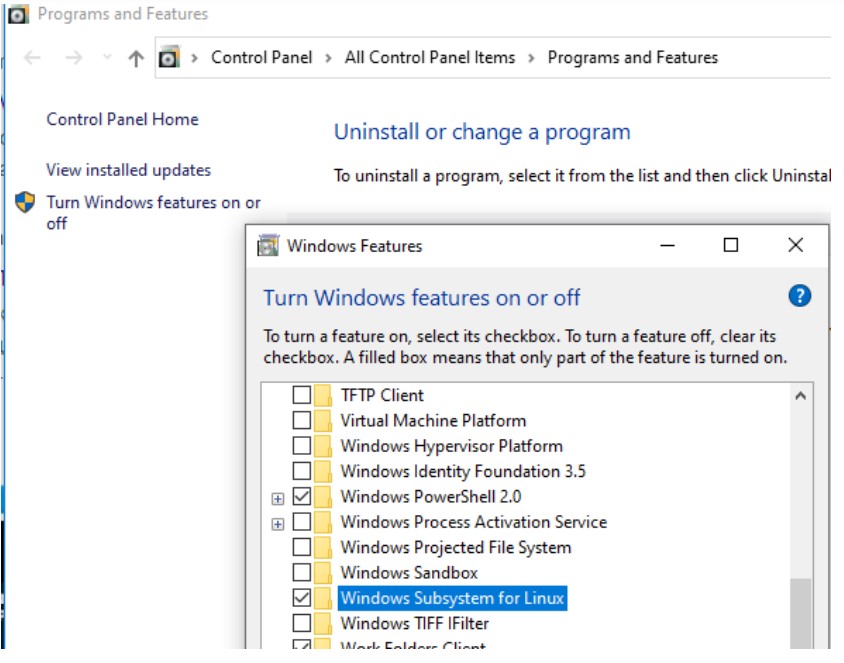Click the Control Panel icon in address bar

169,58
